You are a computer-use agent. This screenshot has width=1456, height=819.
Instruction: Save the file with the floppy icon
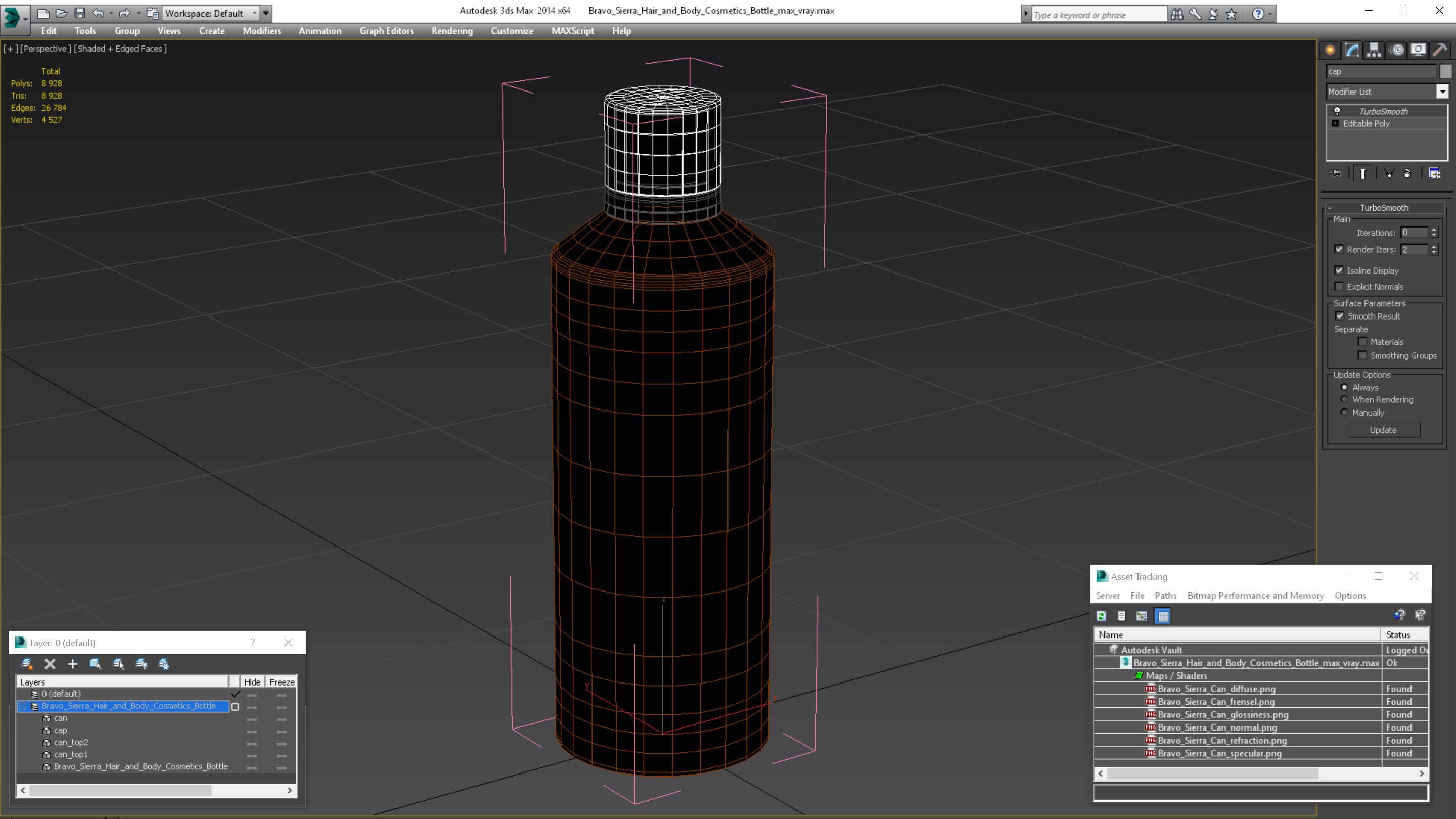[80, 13]
